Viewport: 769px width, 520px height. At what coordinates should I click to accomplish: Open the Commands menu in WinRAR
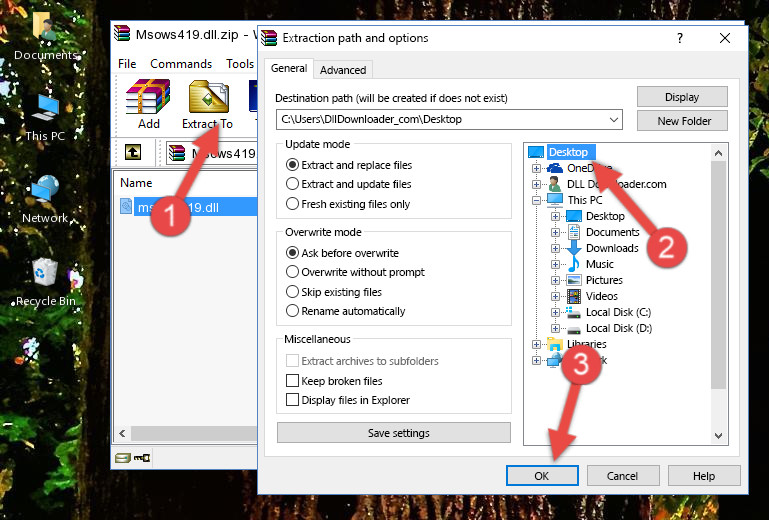(181, 64)
